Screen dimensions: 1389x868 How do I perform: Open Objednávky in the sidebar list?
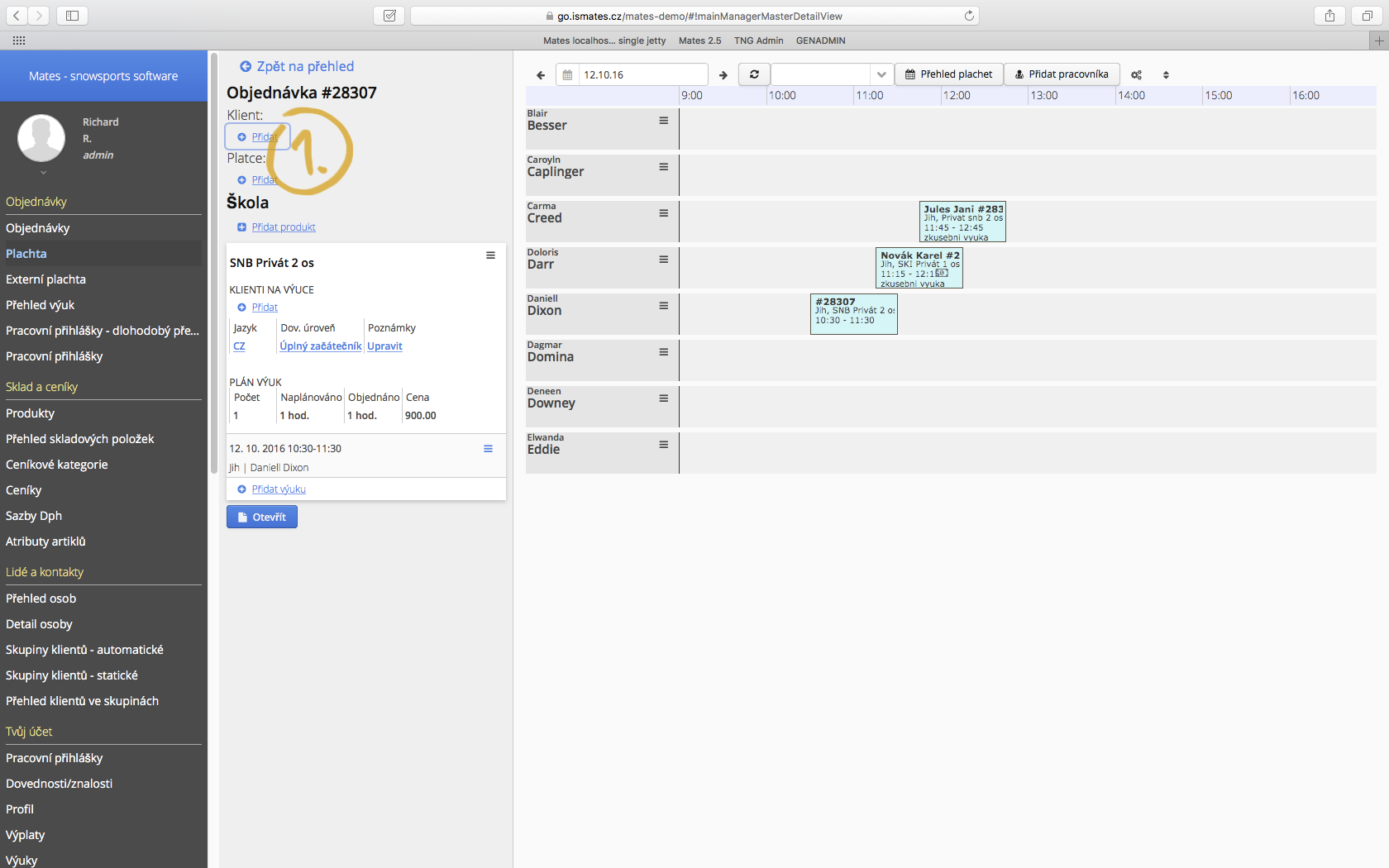click(x=38, y=228)
